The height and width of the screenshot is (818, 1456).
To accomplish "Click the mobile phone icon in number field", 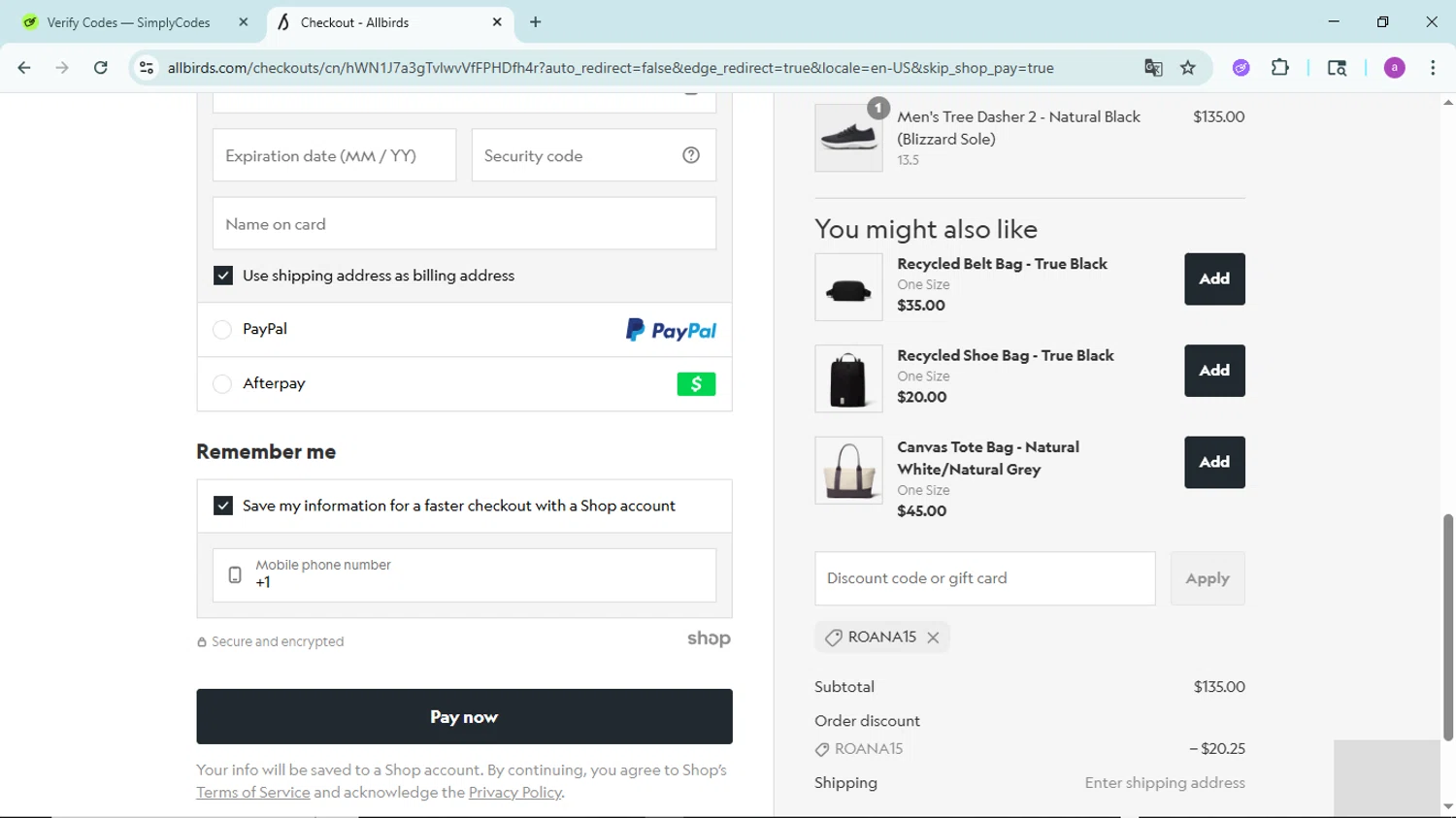I will 235,574.
